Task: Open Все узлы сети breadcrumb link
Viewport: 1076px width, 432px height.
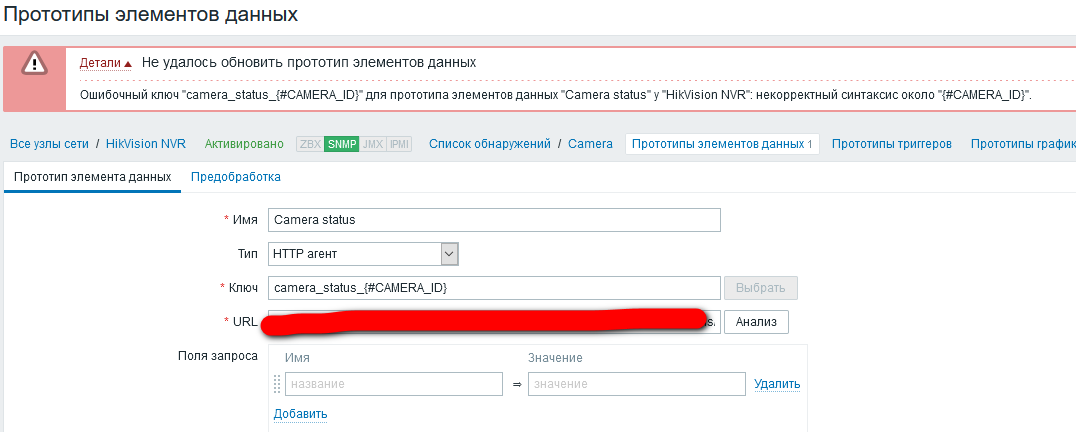Action: 49,144
